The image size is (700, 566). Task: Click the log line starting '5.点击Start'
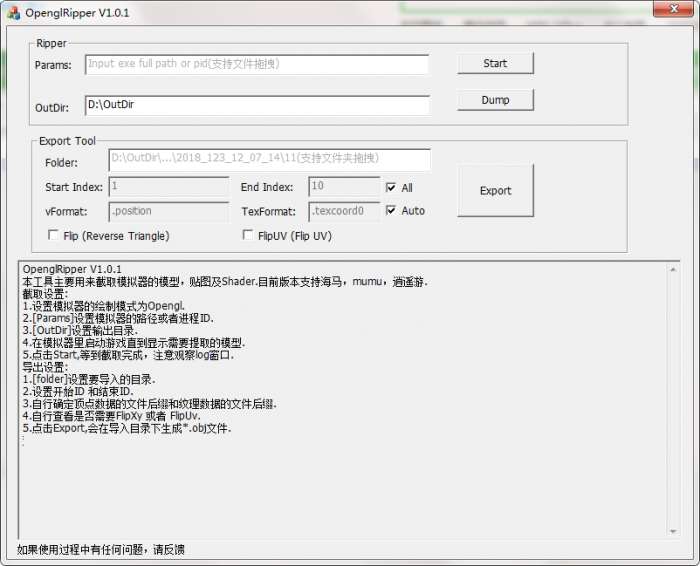tap(128, 355)
